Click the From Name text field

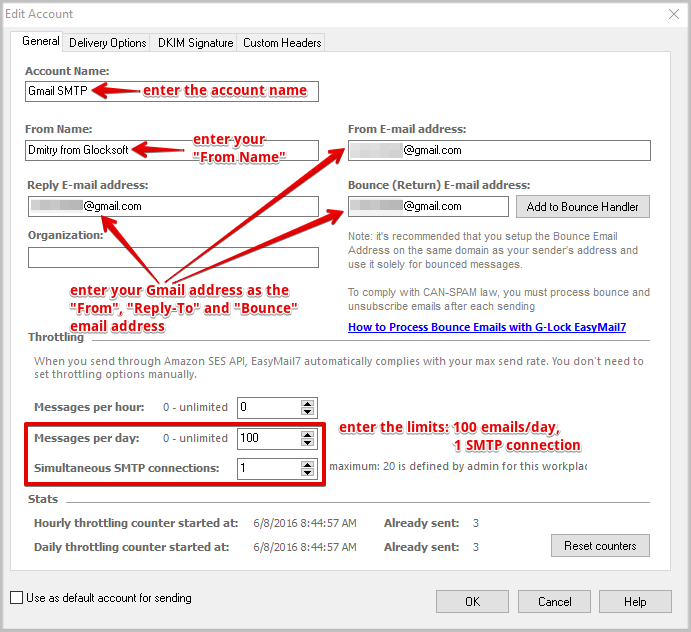click(x=172, y=150)
